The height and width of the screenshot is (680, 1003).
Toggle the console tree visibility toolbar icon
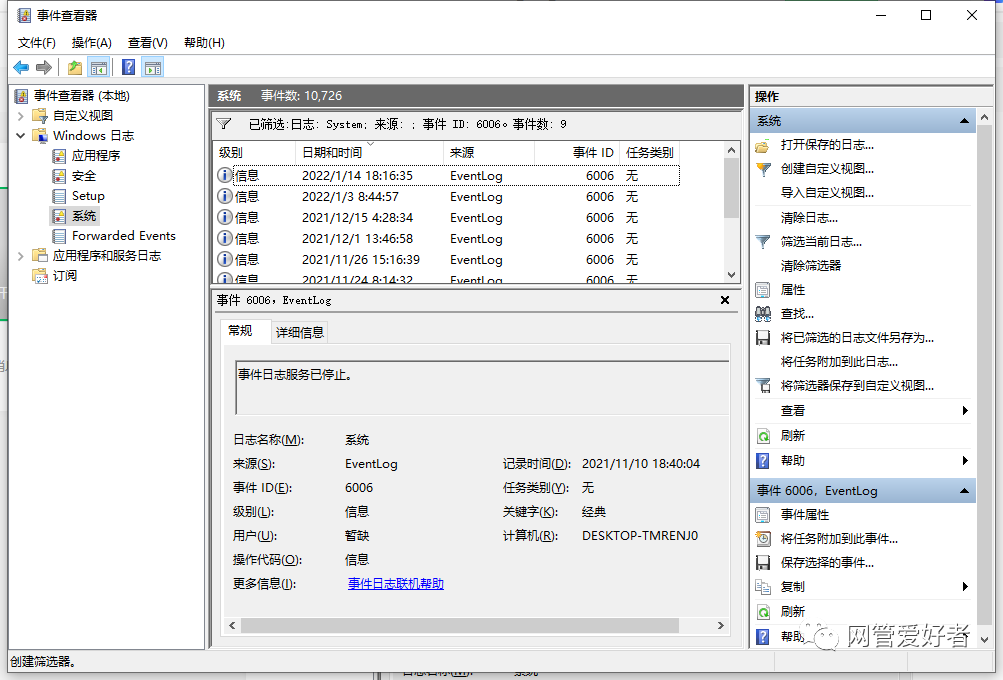(x=100, y=67)
